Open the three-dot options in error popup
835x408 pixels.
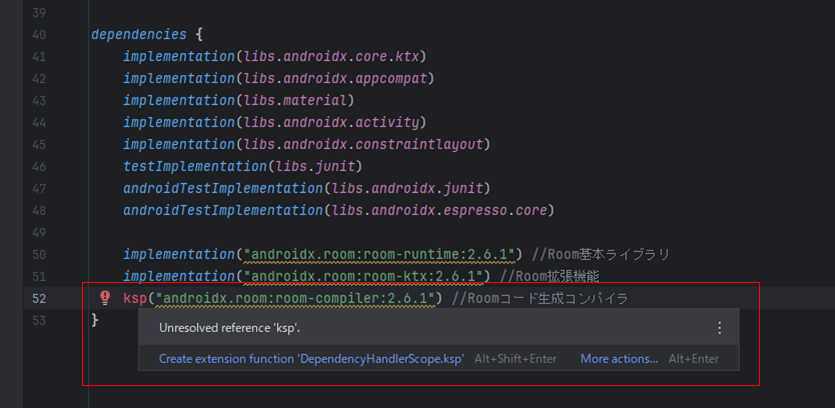719,327
